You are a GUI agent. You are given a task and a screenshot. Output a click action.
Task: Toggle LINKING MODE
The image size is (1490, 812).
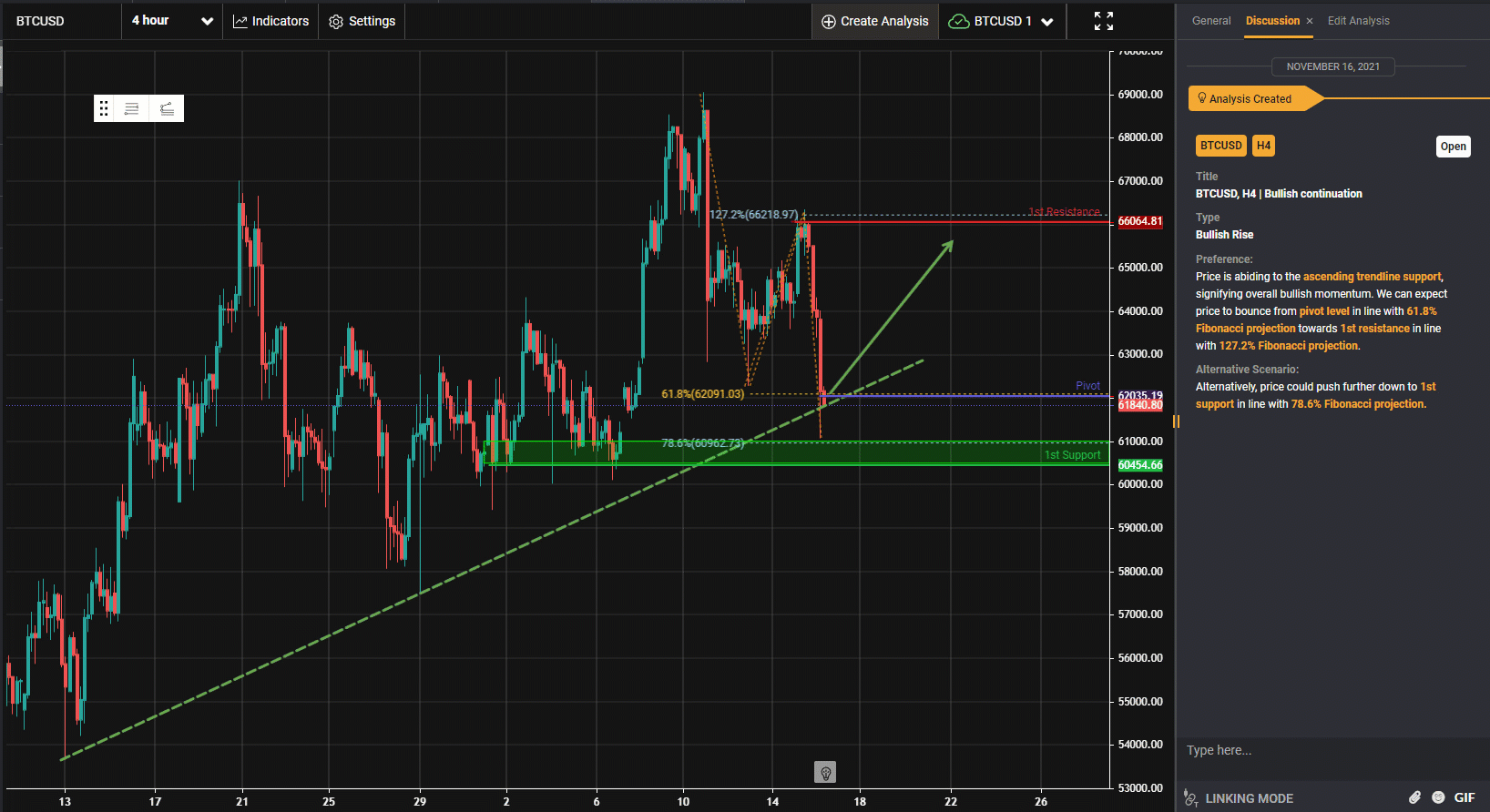[1238, 798]
